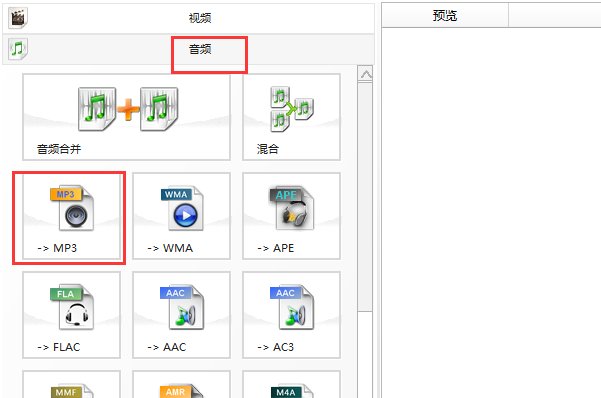Choose the -> FLAC conversion format

(x=71, y=315)
